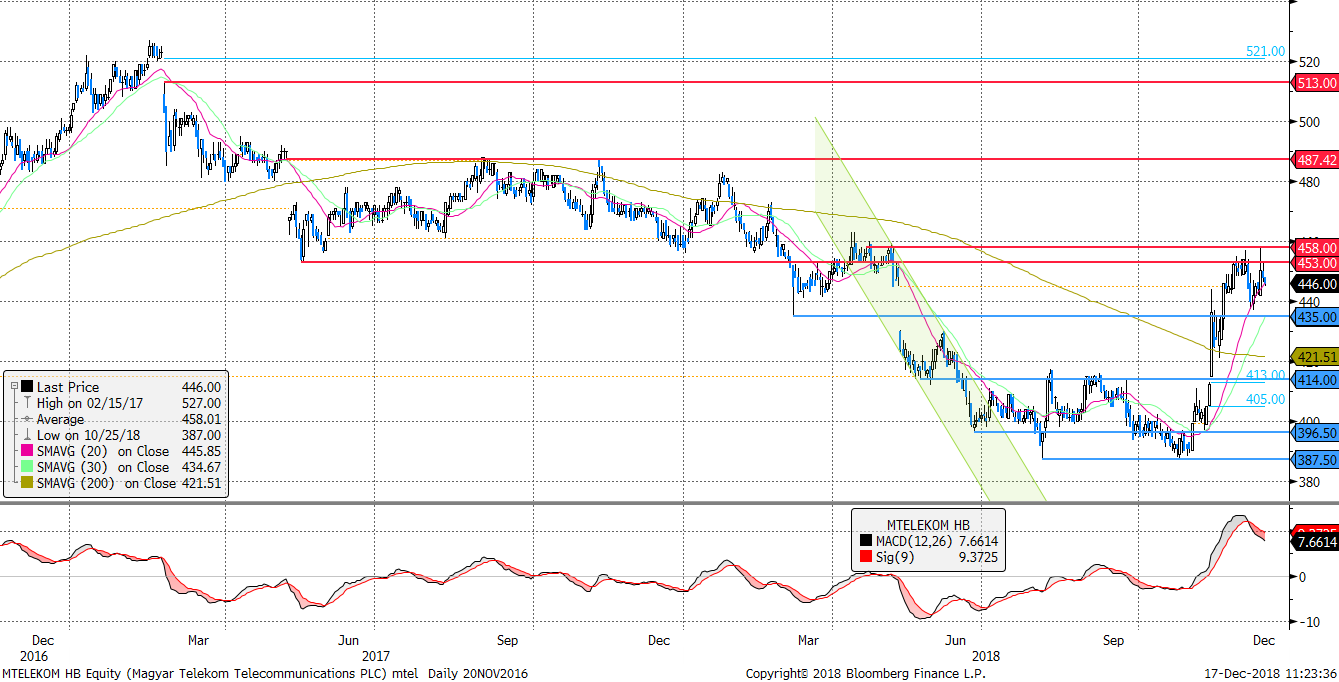Select the red 513.00 price level tag
This screenshot has width=1339, height=682.
[x=1316, y=84]
